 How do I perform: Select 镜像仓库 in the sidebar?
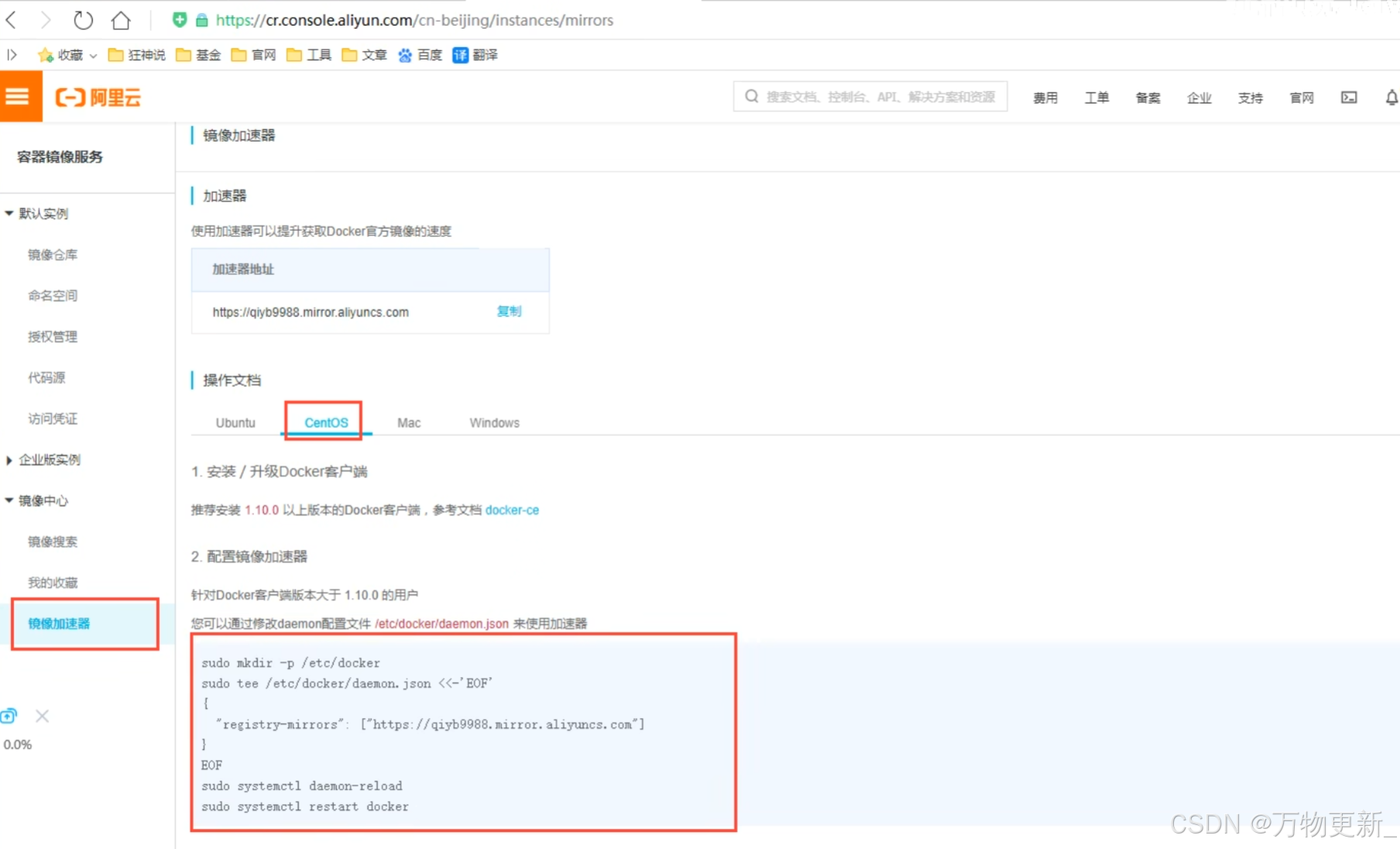pos(53,255)
